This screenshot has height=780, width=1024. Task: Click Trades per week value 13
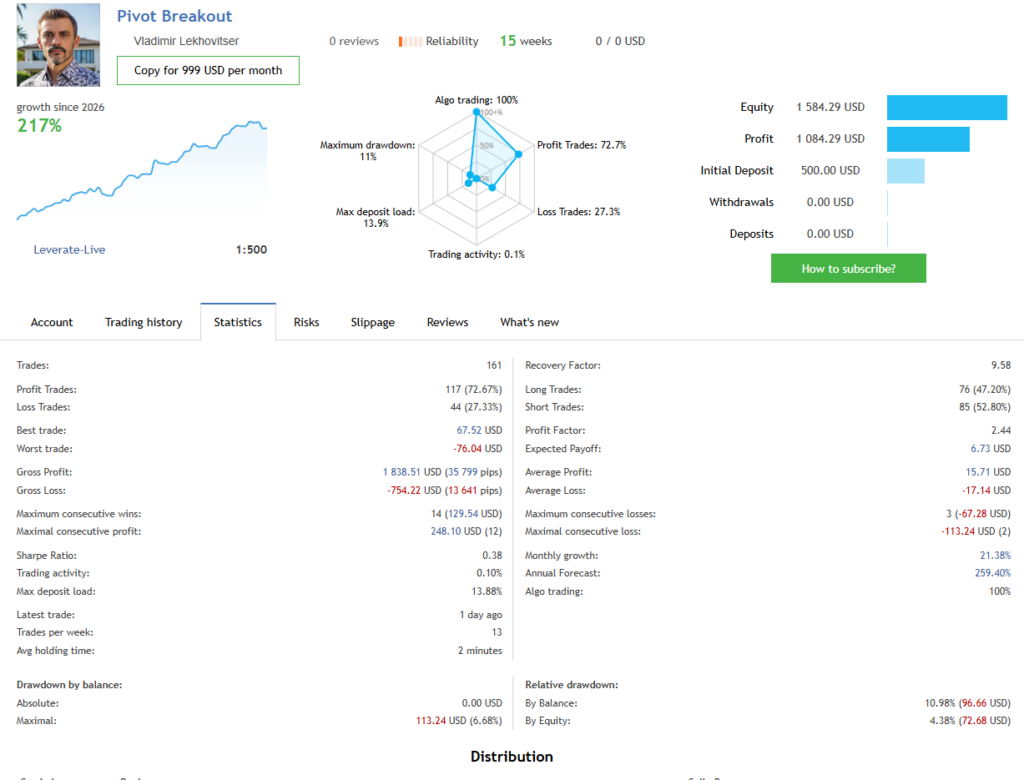pos(497,632)
